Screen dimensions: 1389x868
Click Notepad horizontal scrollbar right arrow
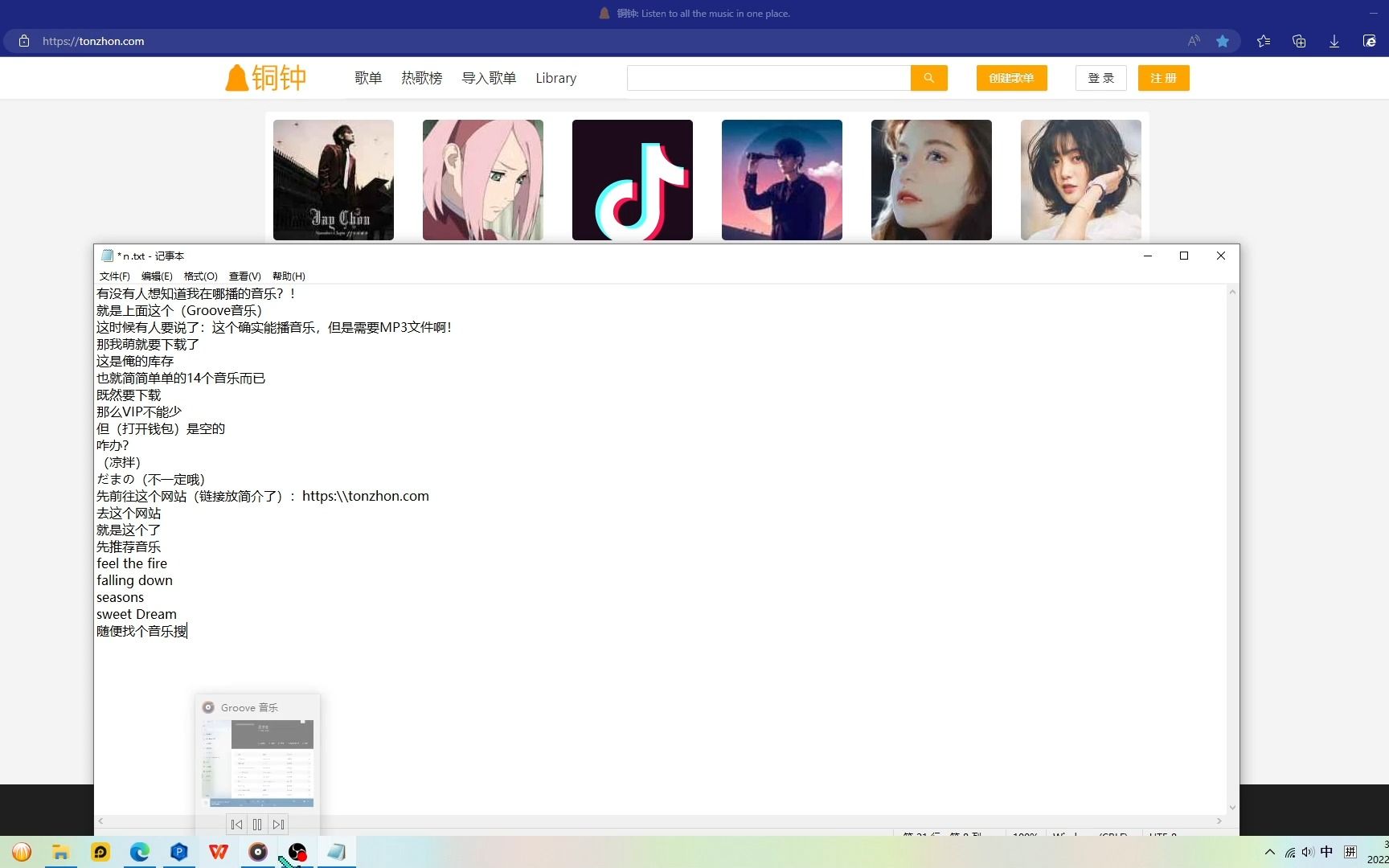pos(1219,821)
